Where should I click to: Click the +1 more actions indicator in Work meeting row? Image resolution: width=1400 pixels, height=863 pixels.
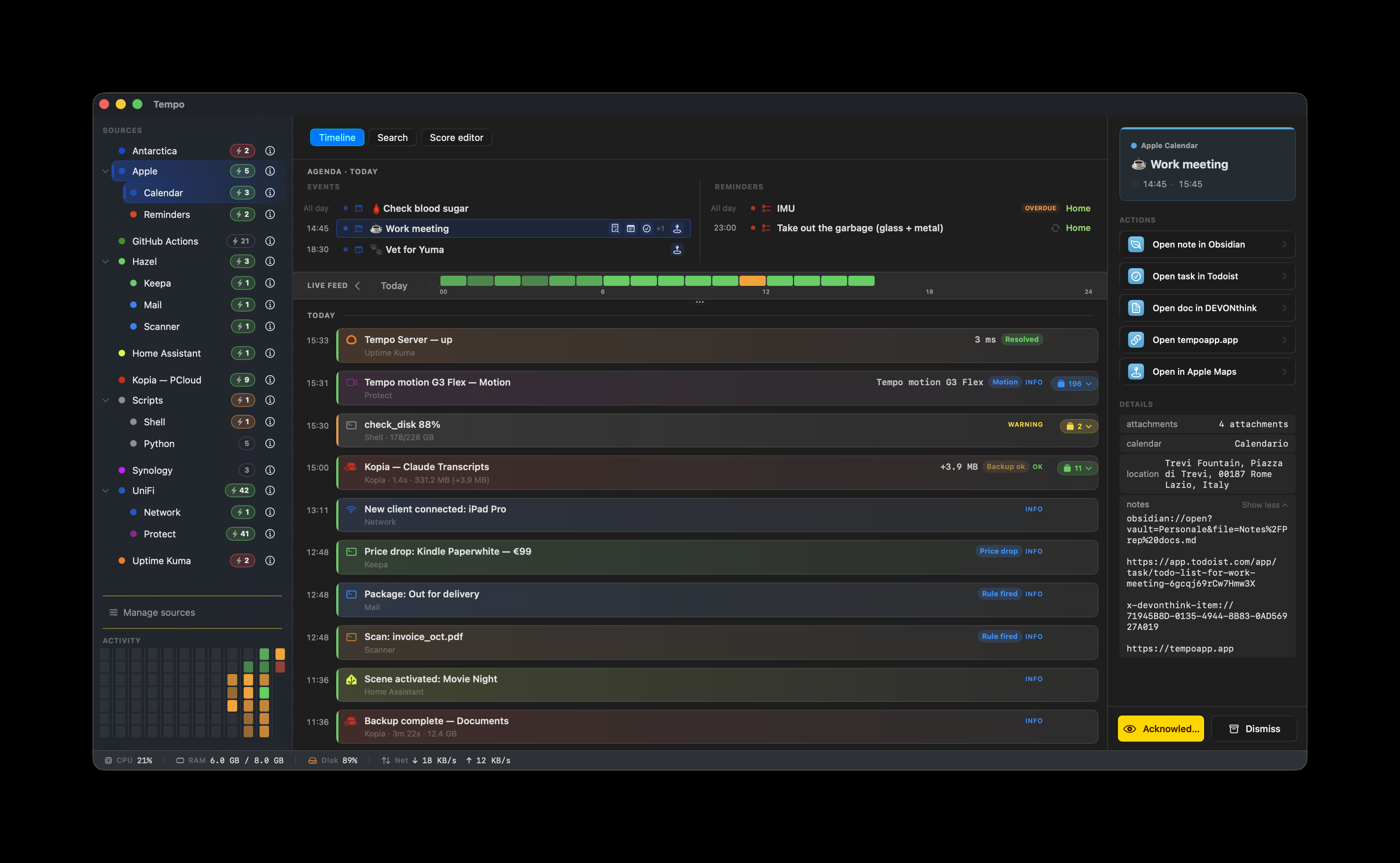coord(661,228)
